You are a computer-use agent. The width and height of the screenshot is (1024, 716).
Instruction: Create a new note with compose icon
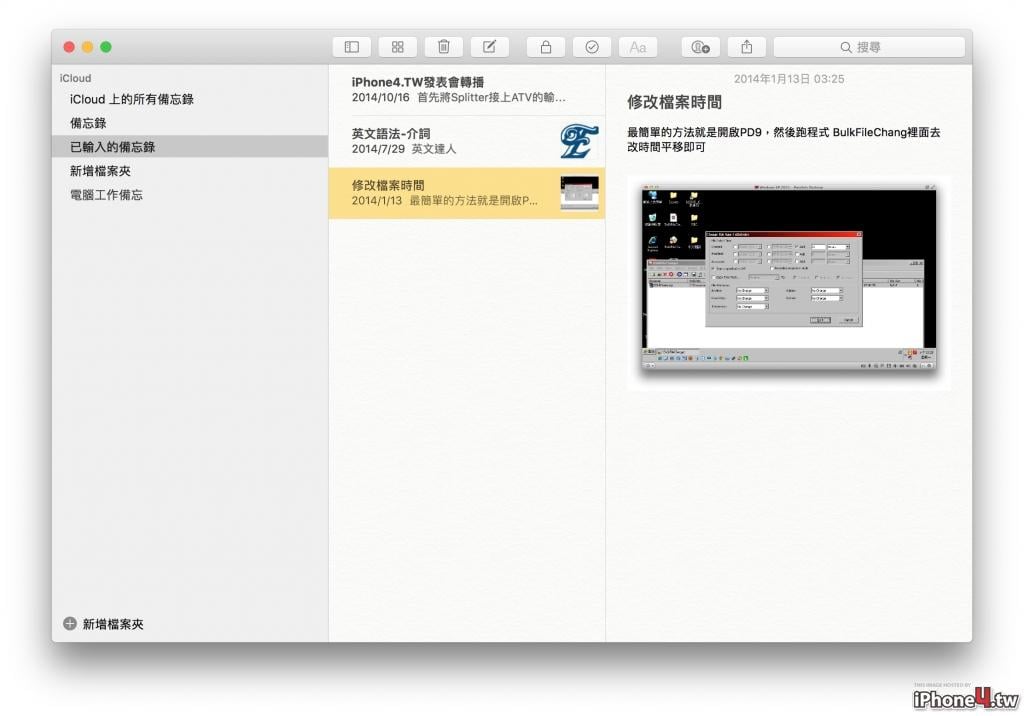pyautogui.click(x=489, y=47)
